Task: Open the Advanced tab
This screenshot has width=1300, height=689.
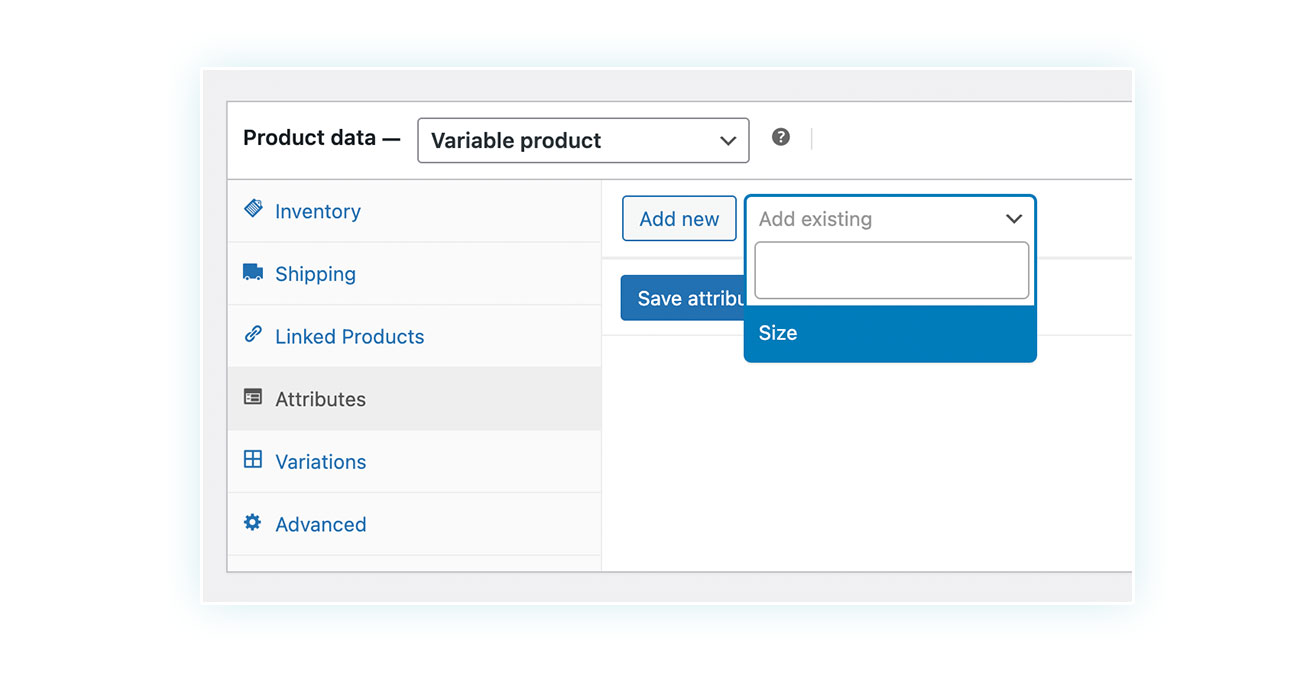Action: point(414,524)
